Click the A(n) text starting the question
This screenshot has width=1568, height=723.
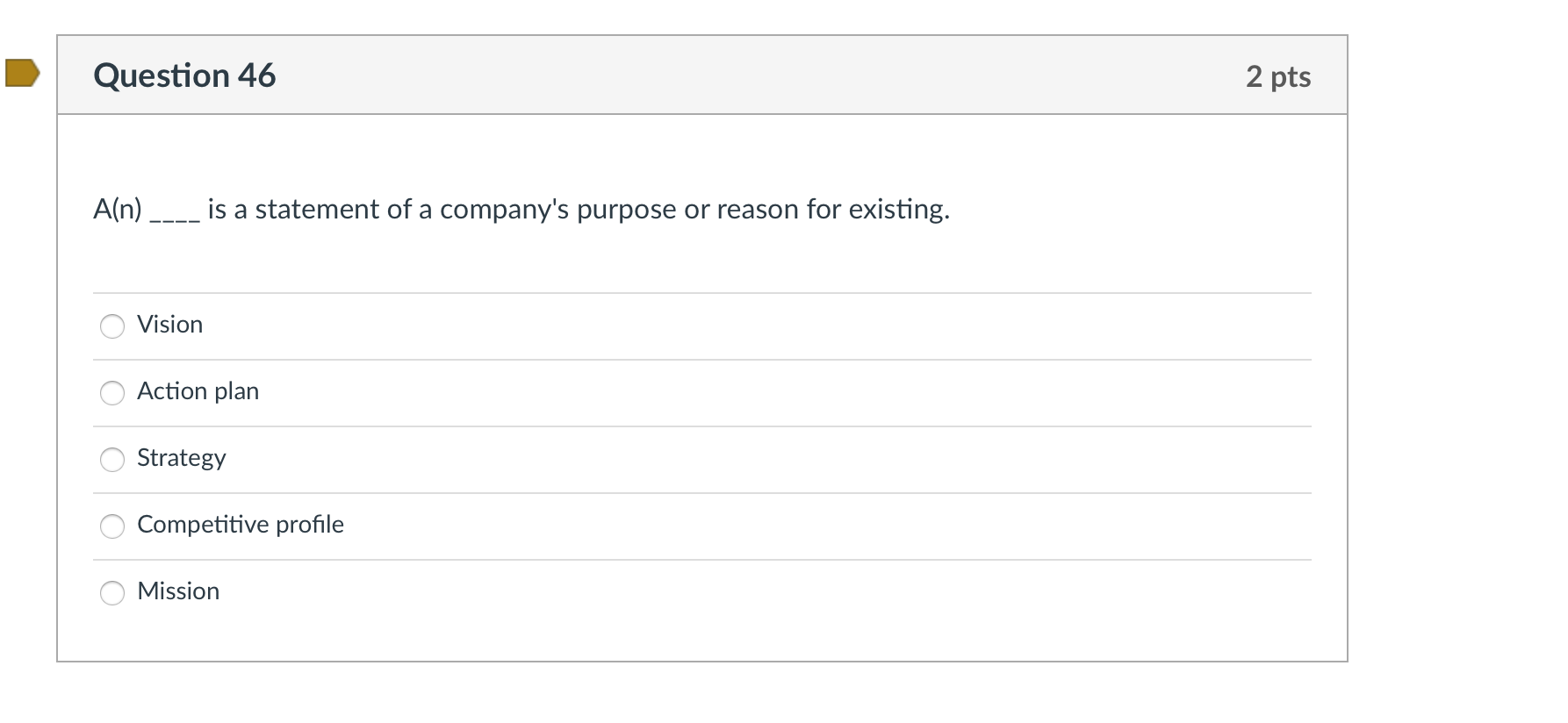point(118,210)
